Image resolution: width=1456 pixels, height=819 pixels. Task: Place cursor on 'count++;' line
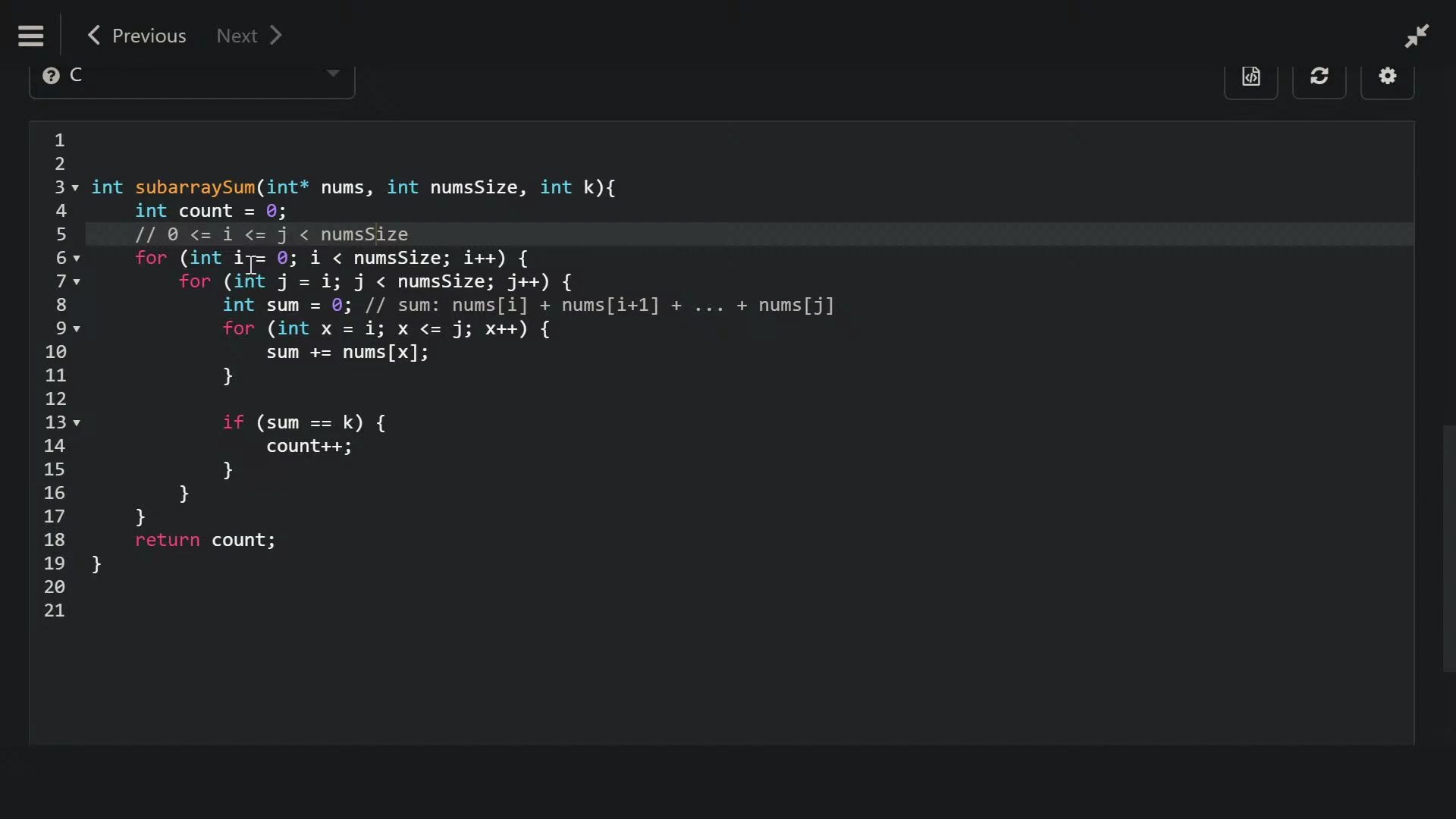click(309, 446)
